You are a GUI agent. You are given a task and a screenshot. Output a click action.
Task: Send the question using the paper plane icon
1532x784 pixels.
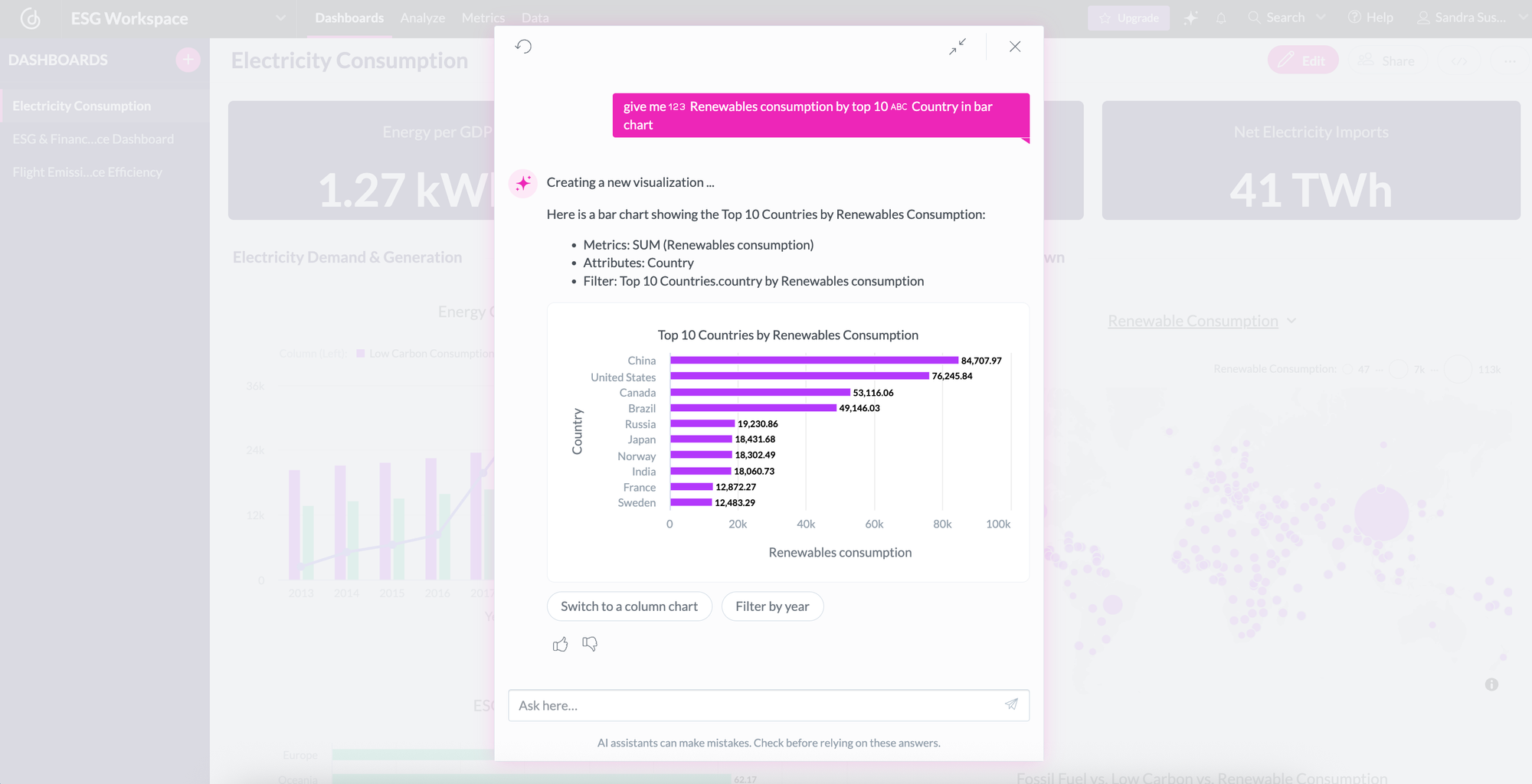tap(1011, 704)
